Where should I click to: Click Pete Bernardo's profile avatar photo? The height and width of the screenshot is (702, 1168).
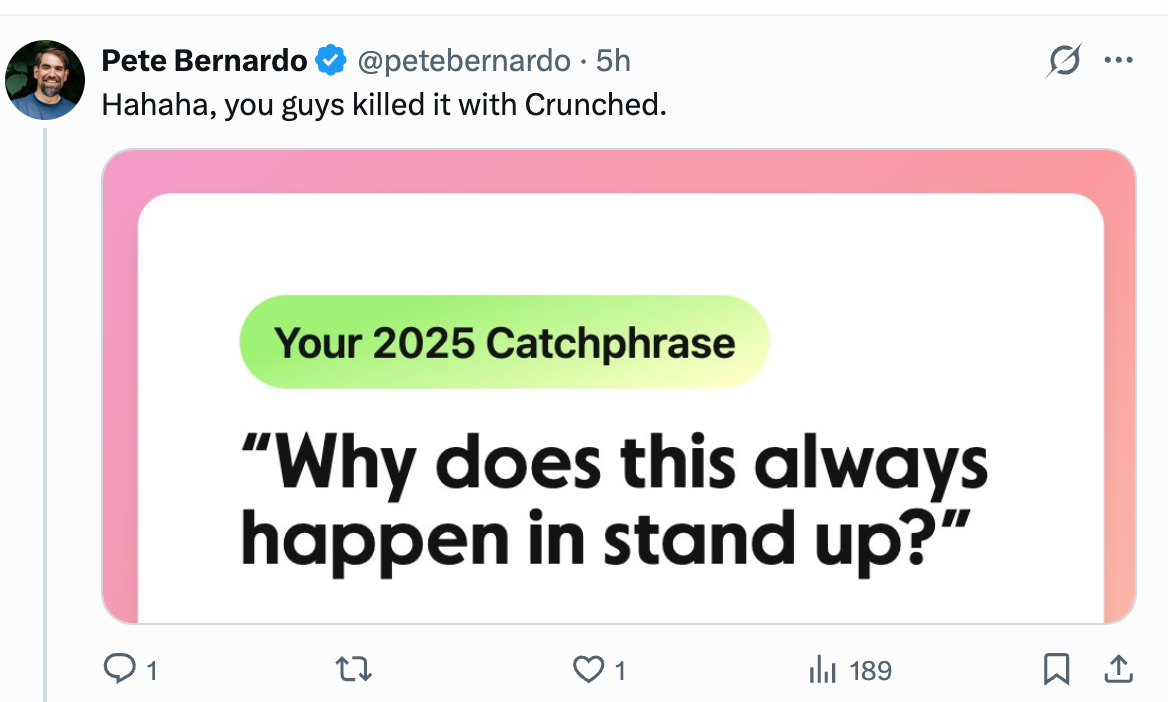click(x=45, y=80)
